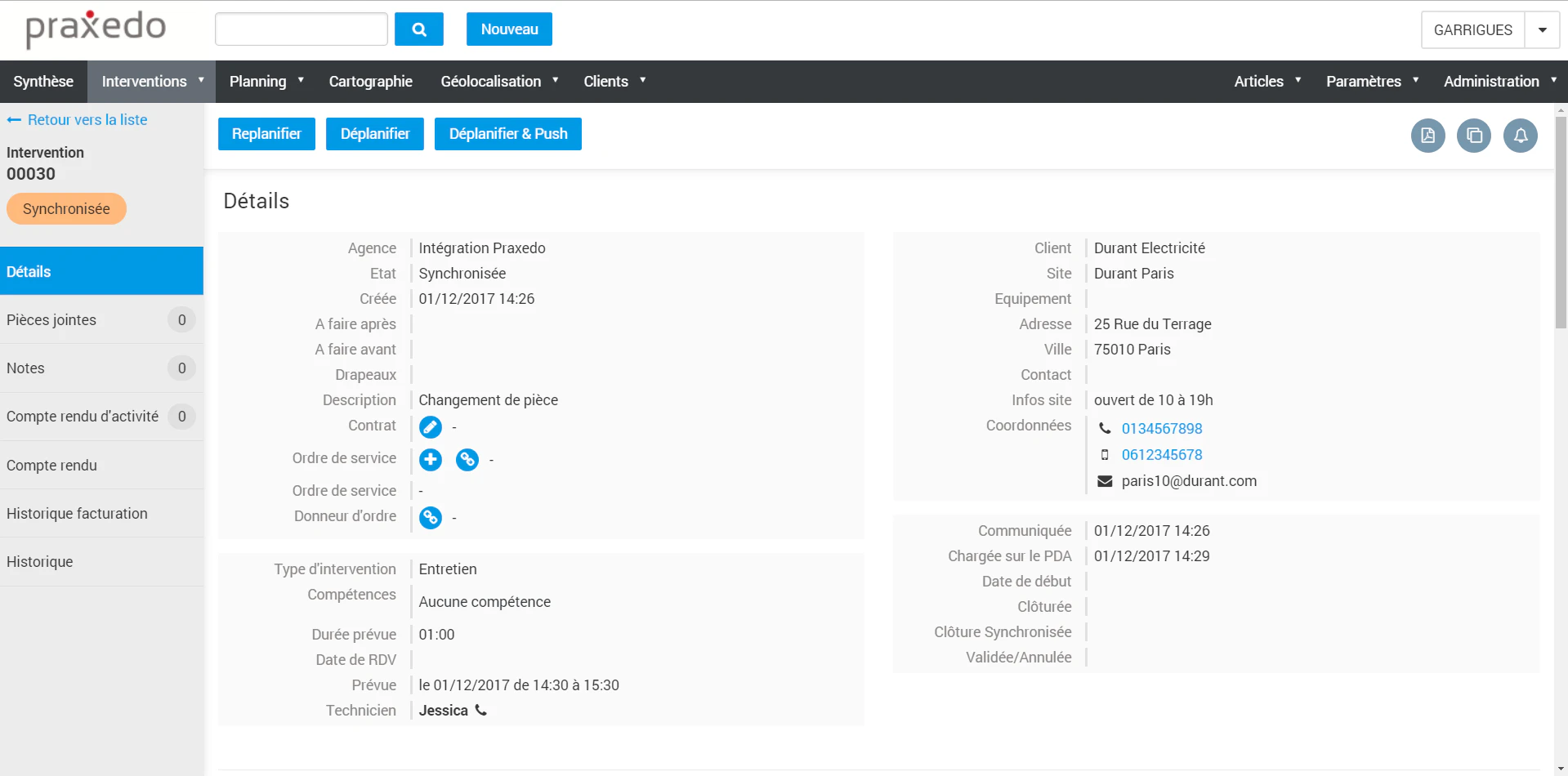Open the Cartographie tab
The height and width of the screenshot is (776, 1568).
click(371, 82)
